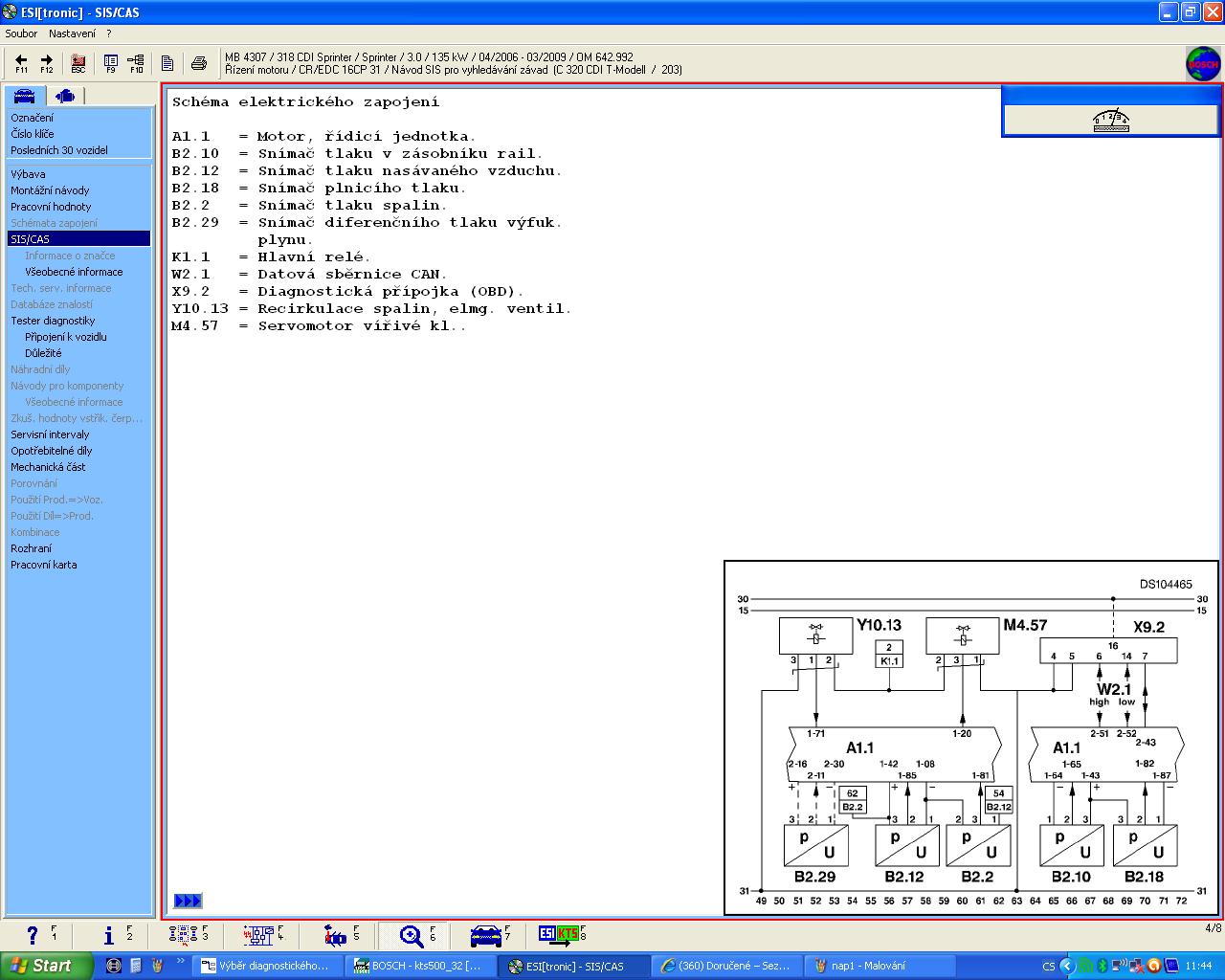Select Číslo klíče in the sidebar
Image resolution: width=1225 pixels, height=980 pixels.
[33, 134]
